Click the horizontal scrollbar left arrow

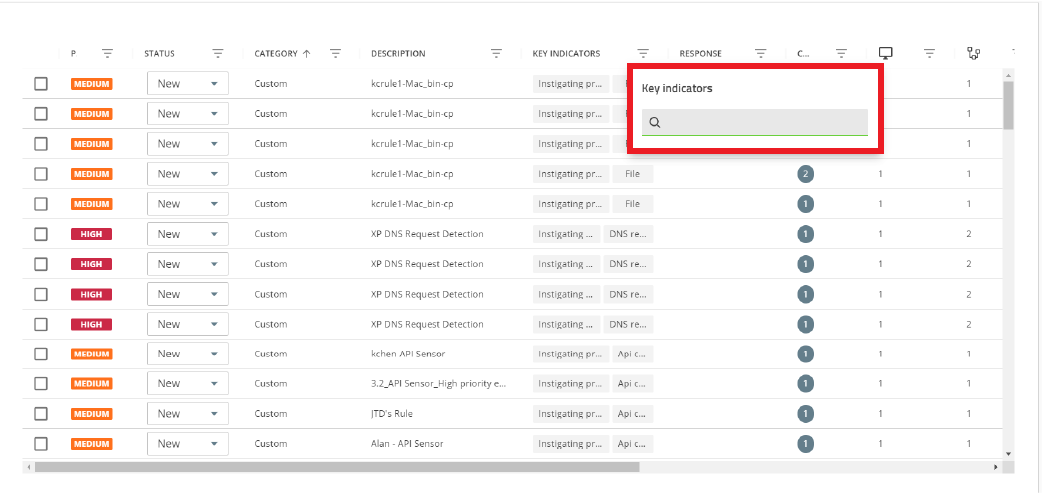tap(28, 467)
